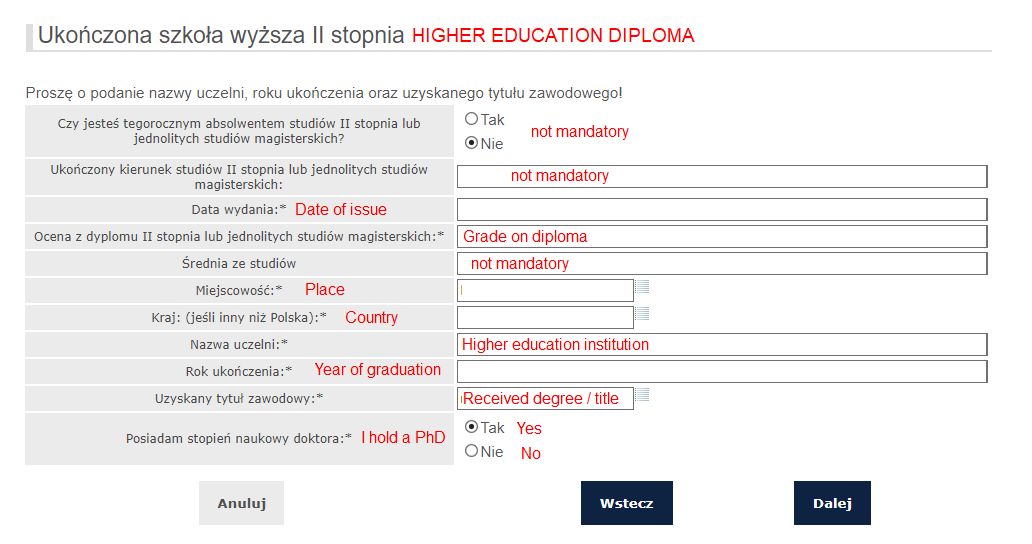The height and width of the screenshot is (544, 1032).
Task: Click into the Data wydania field
Action: pos(720,210)
